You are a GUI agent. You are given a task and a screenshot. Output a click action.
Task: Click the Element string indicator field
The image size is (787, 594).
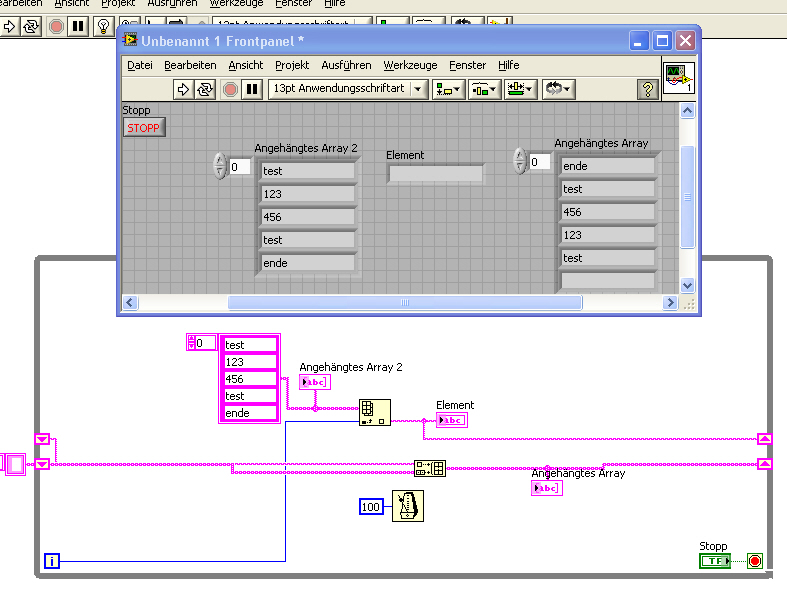(436, 174)
